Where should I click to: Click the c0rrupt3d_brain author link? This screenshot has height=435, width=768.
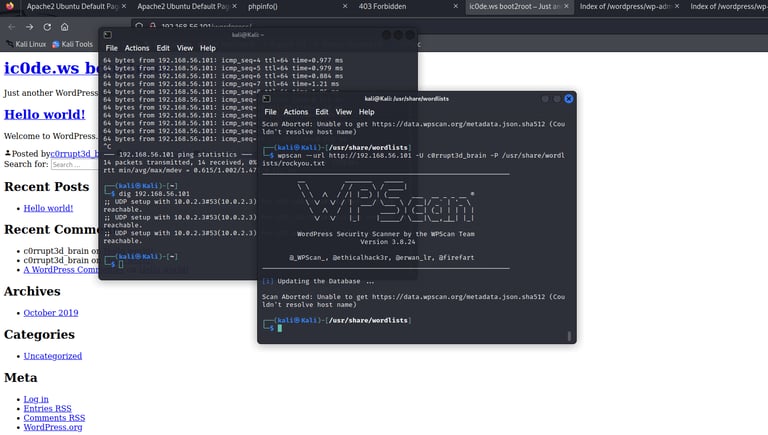click(x=74, y=154)
